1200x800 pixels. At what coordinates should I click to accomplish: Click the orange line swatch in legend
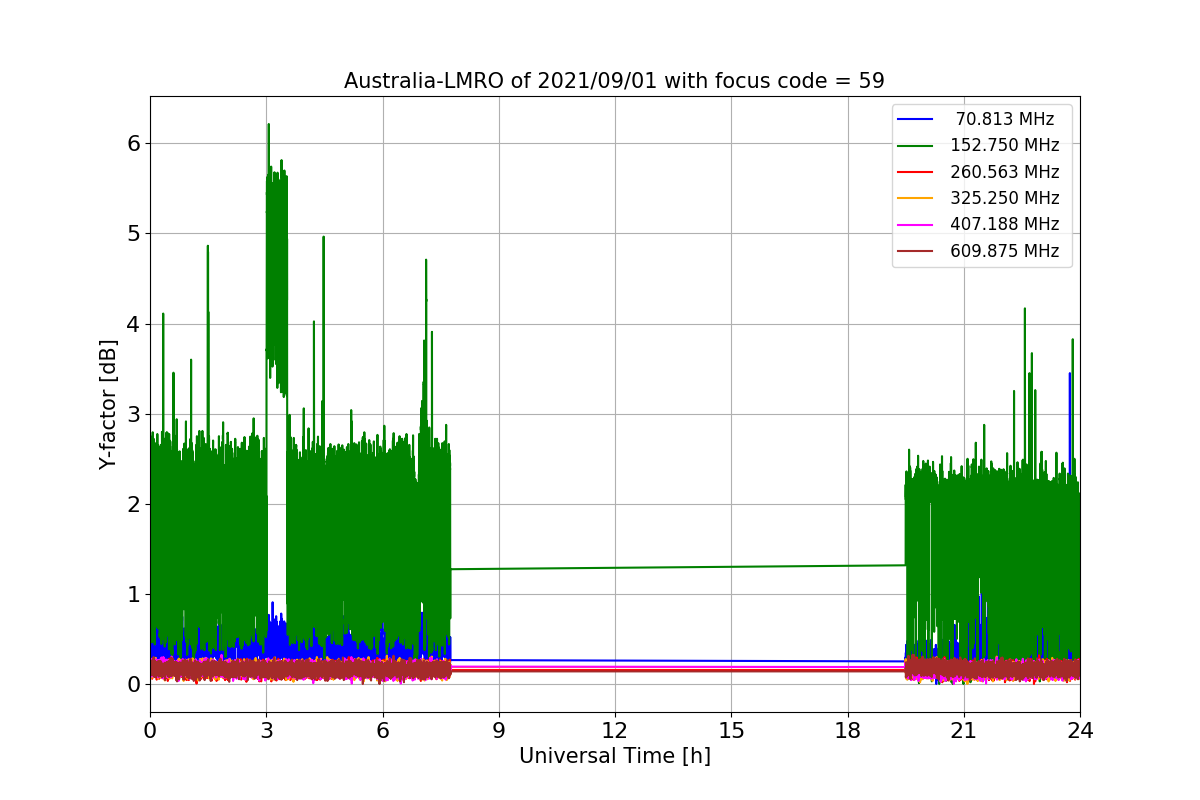(916, 198)
